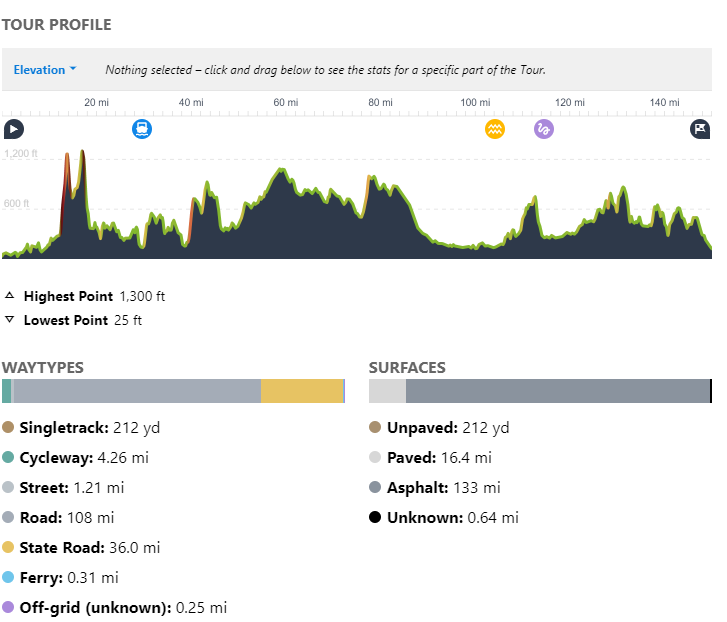Click the Lowest Point triangle icon
Viewport: 727px width, 622px height.
click(x=10, y=320)
